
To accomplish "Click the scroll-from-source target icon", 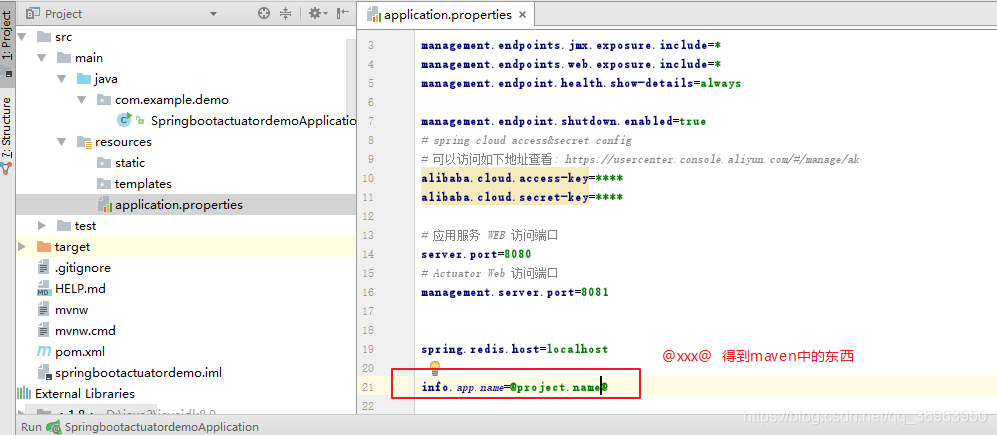I will pos(264,13).
